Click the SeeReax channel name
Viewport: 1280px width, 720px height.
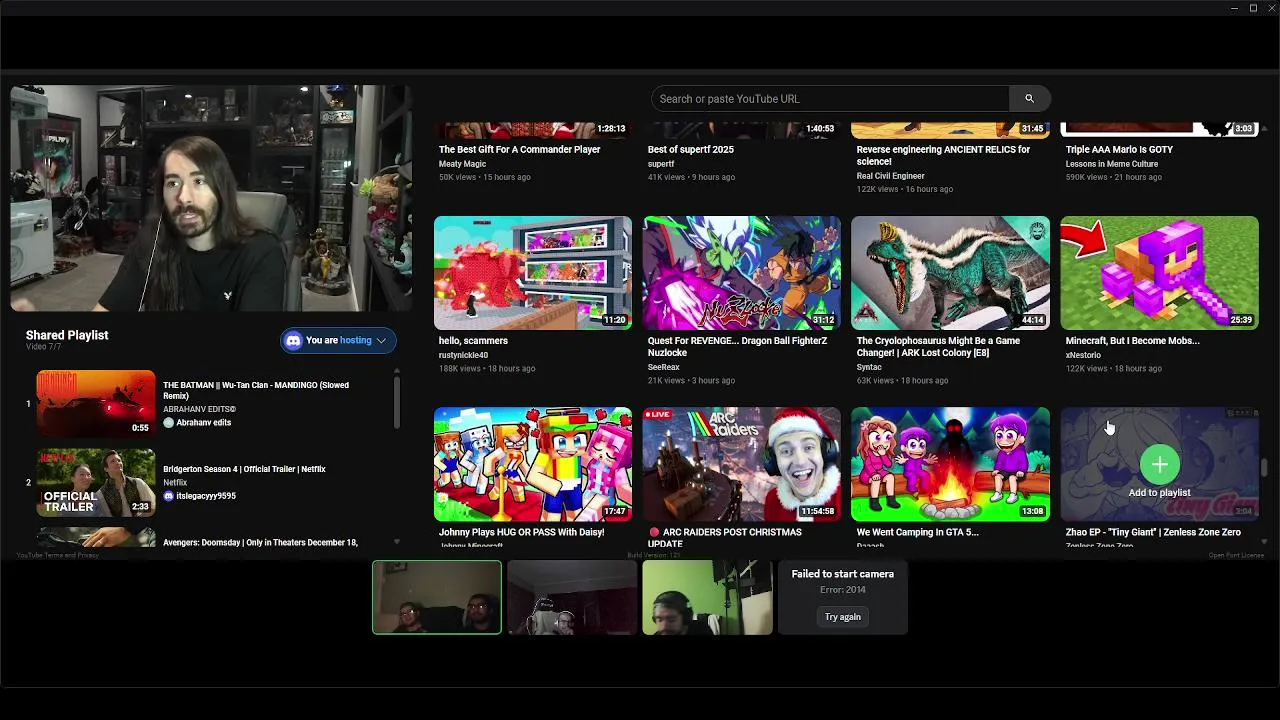click(x=664, y=367)
